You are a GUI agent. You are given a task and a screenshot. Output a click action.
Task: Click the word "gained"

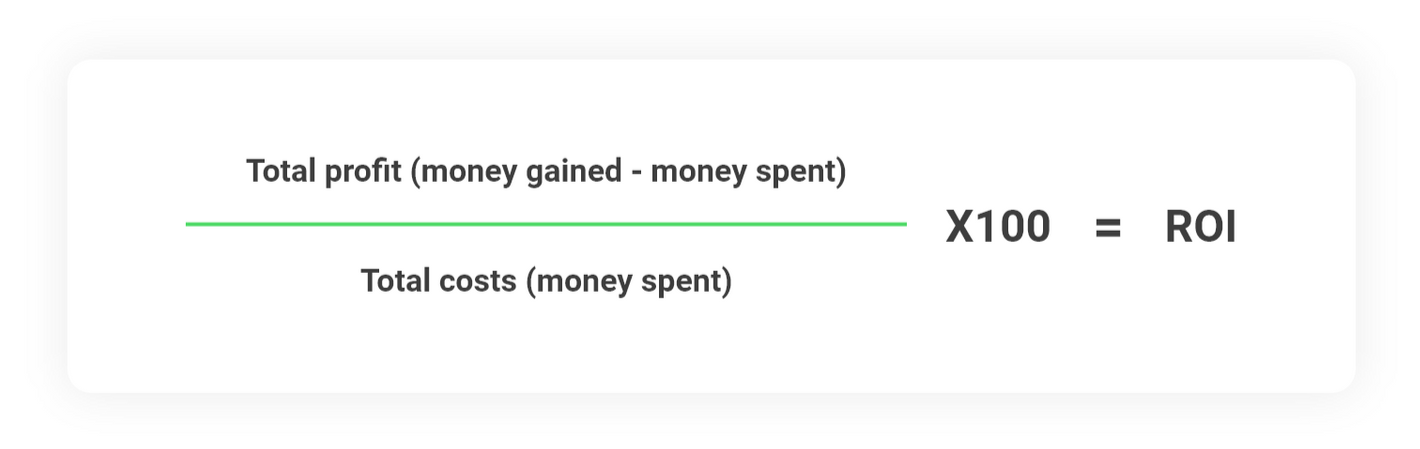pos(575,172)
